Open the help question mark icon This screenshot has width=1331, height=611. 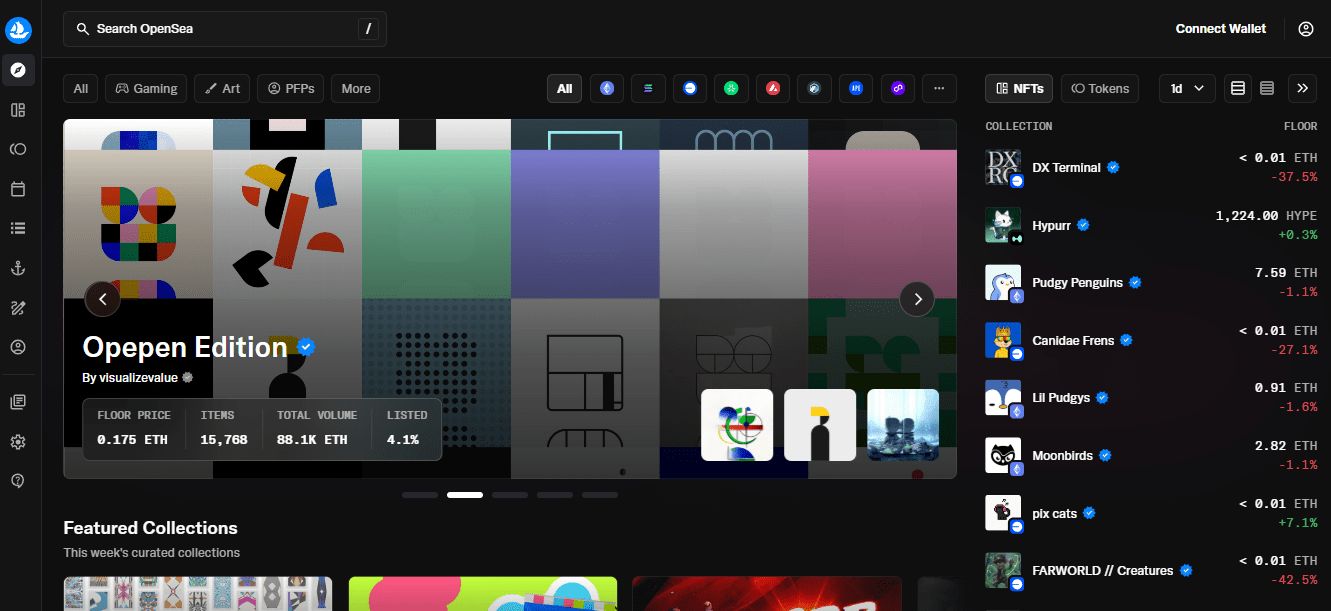18,481
